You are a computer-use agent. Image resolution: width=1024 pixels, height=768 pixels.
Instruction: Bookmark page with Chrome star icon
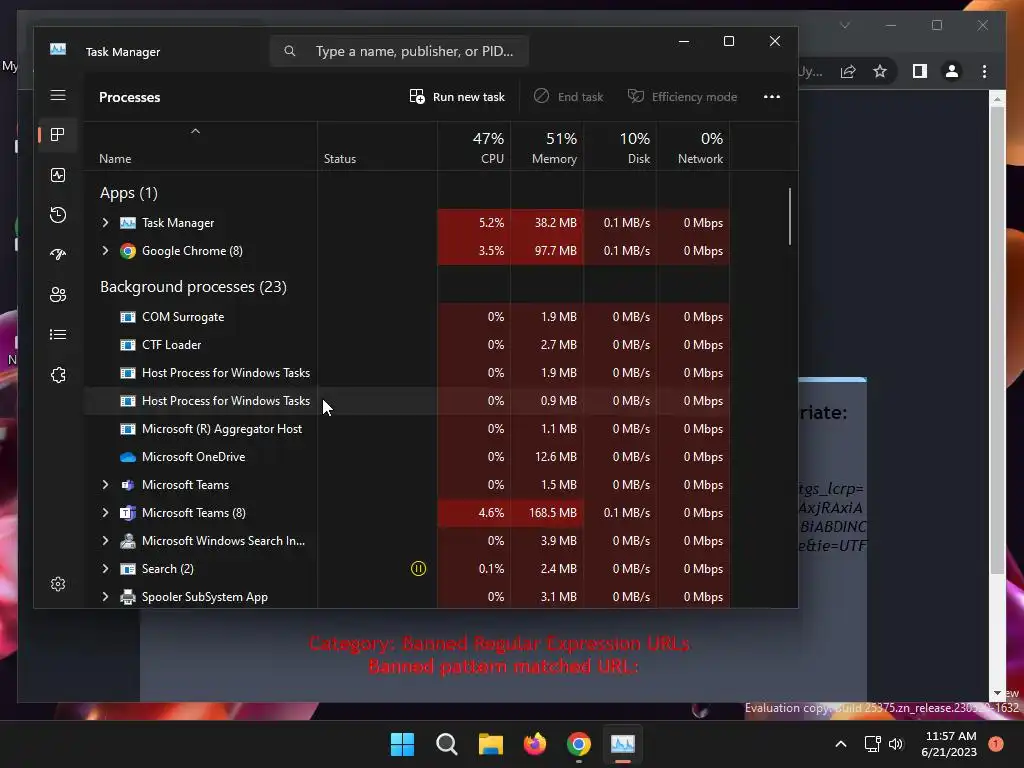(x=880, y=71)
